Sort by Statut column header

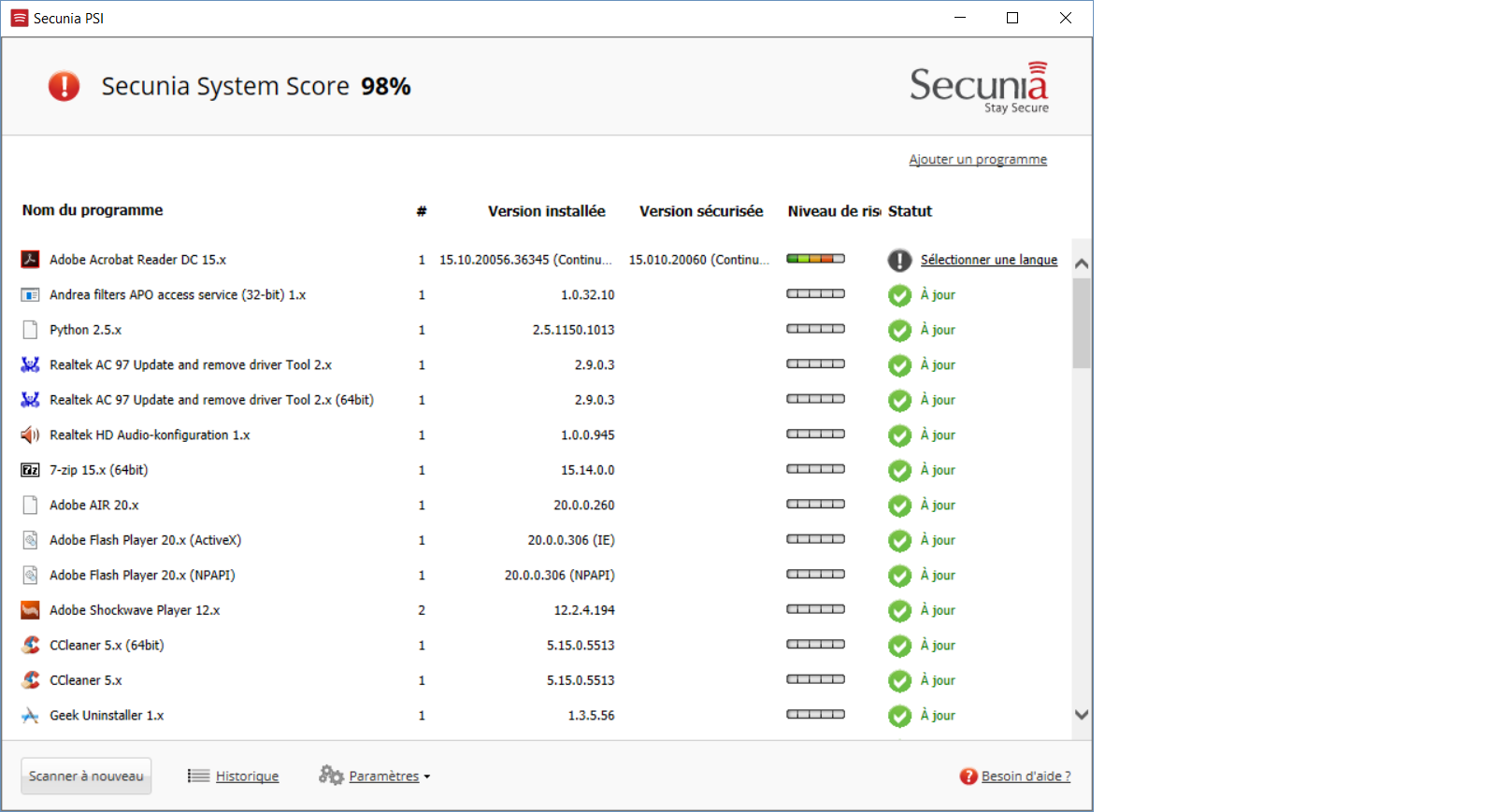click(910, 211)
